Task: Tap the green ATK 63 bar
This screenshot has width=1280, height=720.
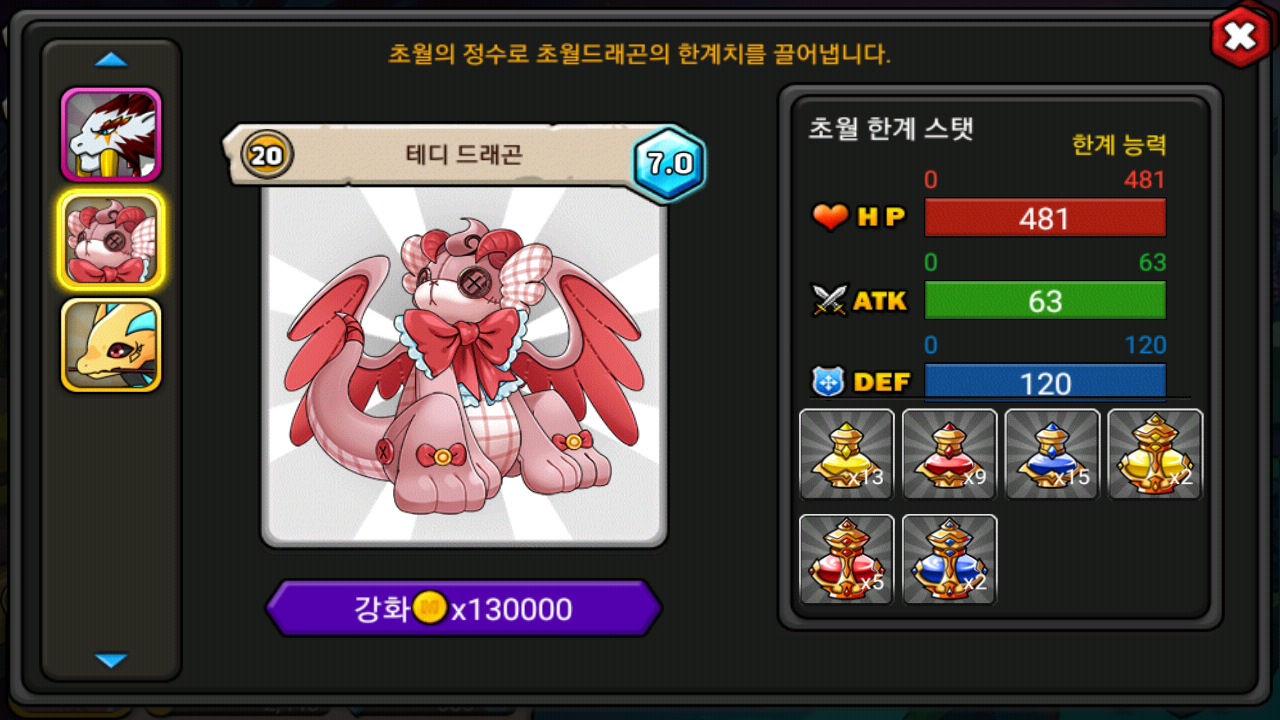Action: tap(1045, 300)
